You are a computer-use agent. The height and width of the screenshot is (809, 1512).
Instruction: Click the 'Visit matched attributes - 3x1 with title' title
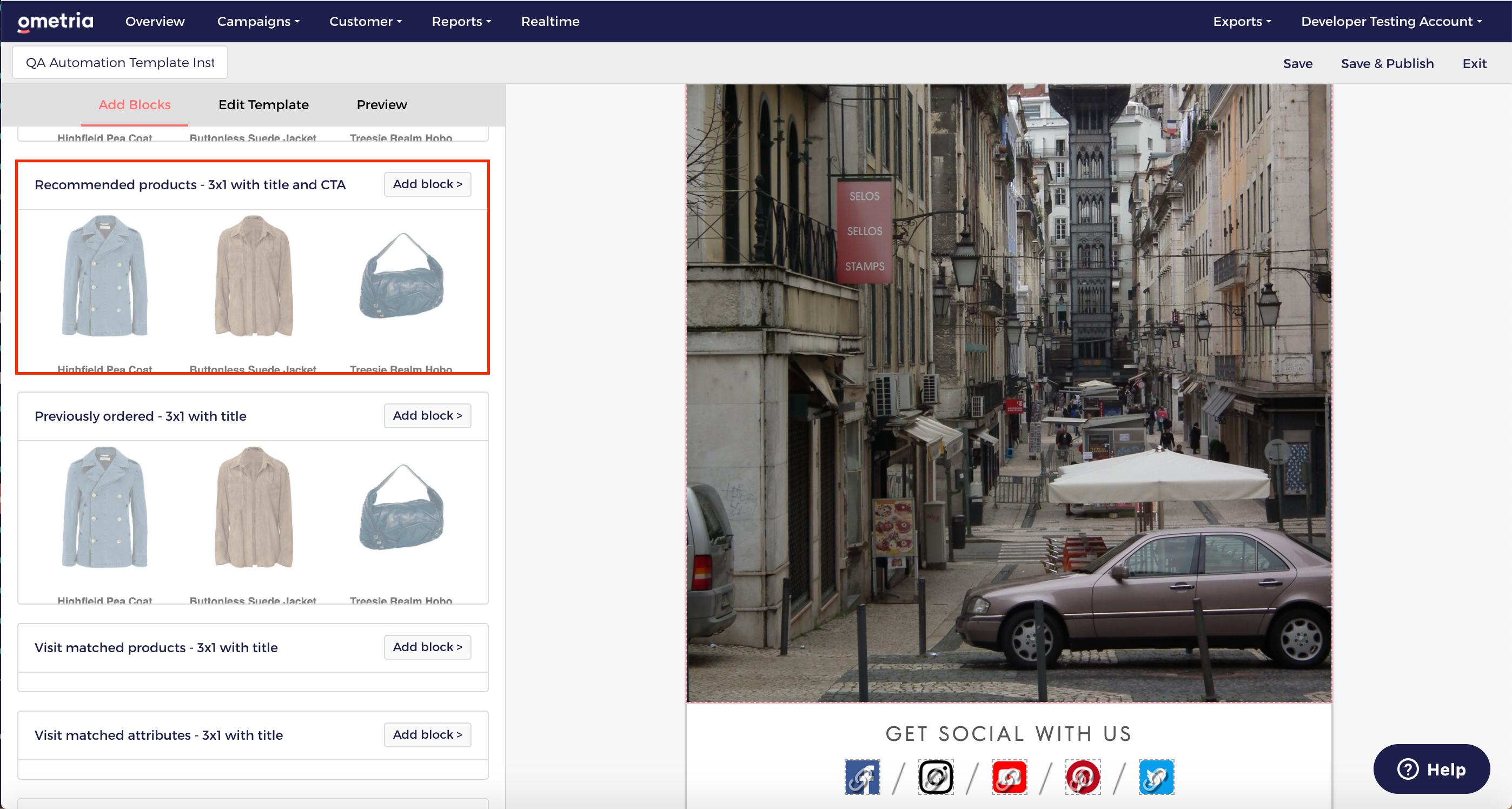click(158, 735)
